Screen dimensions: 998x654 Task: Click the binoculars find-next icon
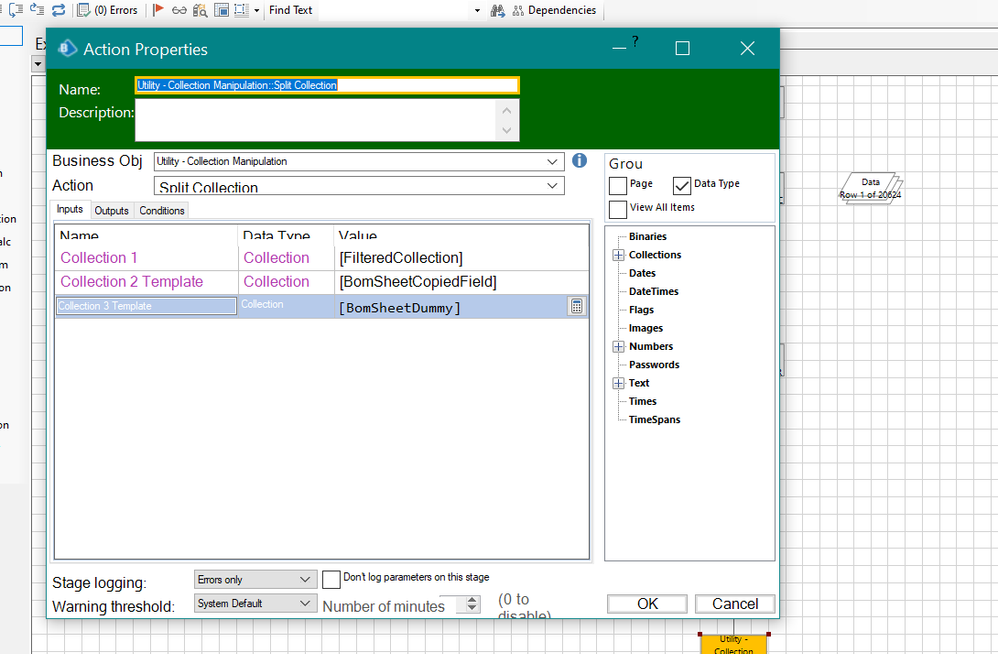497,10
